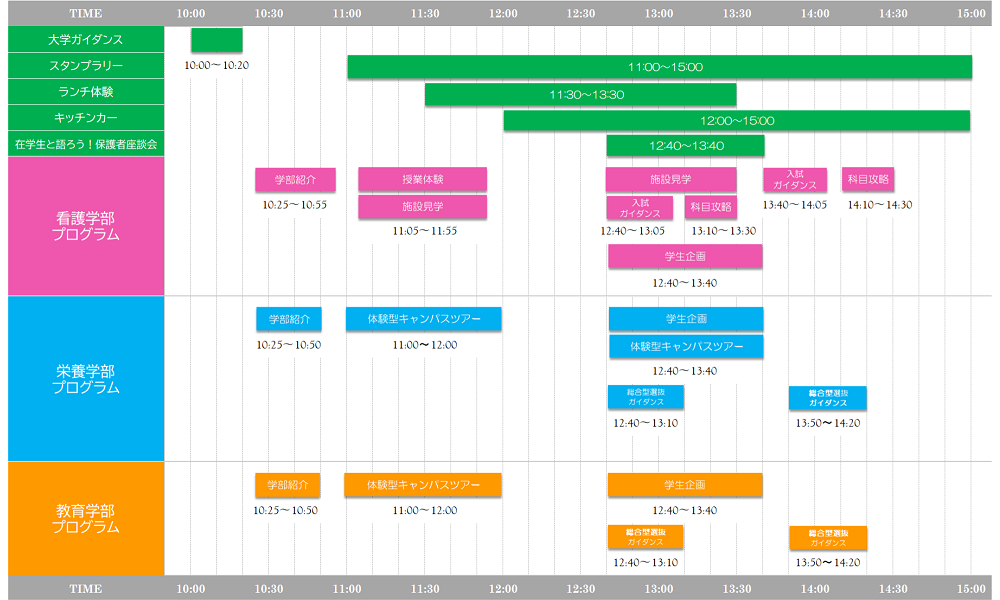Image resolution: width=1000 pixels, height=600 pixels.
Task: Click the pink 入試ガイダンス block above 13:40～14:05
Action: pyautogui.click(x=795, y=180)
